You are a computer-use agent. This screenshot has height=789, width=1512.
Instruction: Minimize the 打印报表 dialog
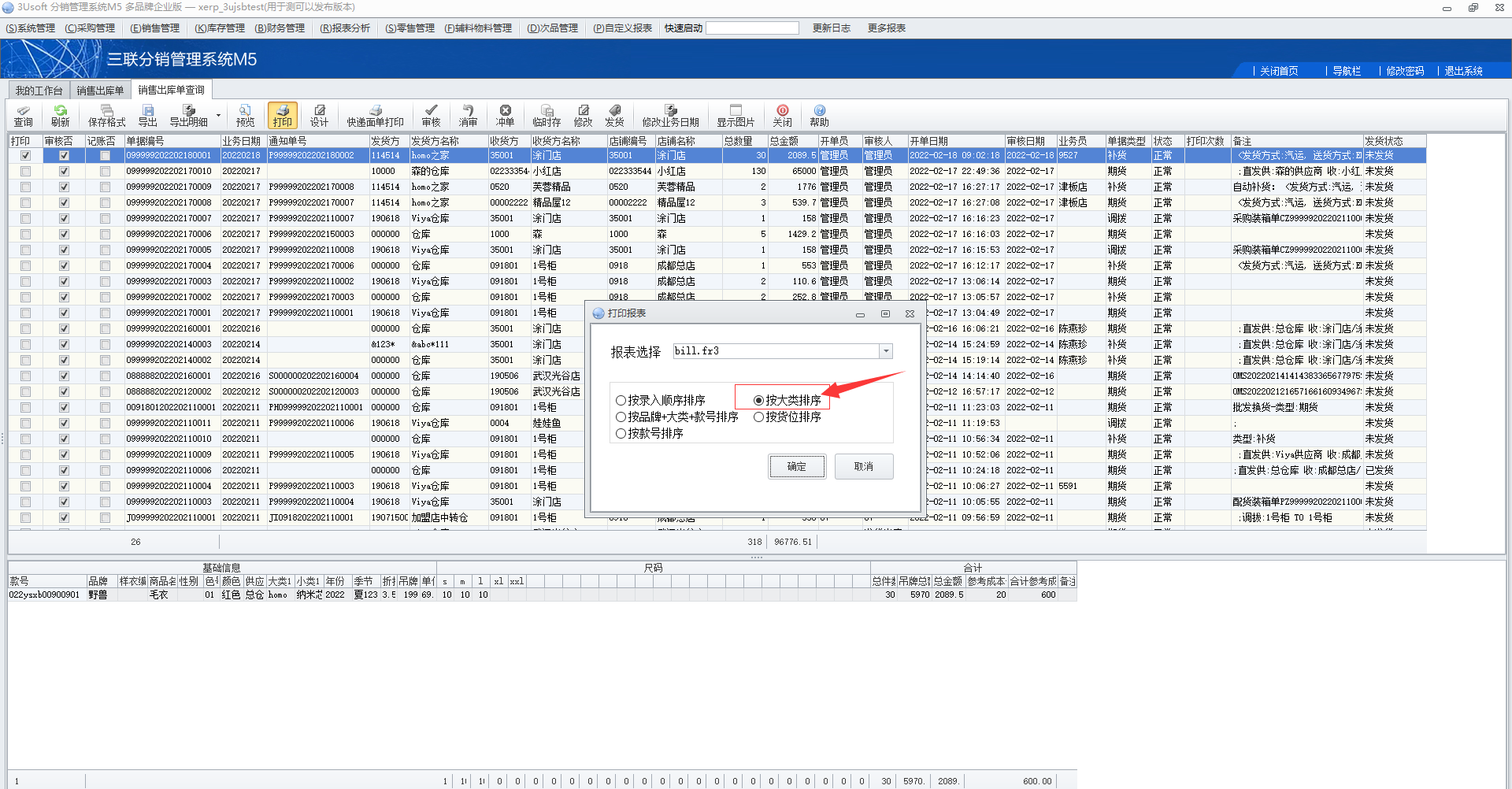pos(860,313)
